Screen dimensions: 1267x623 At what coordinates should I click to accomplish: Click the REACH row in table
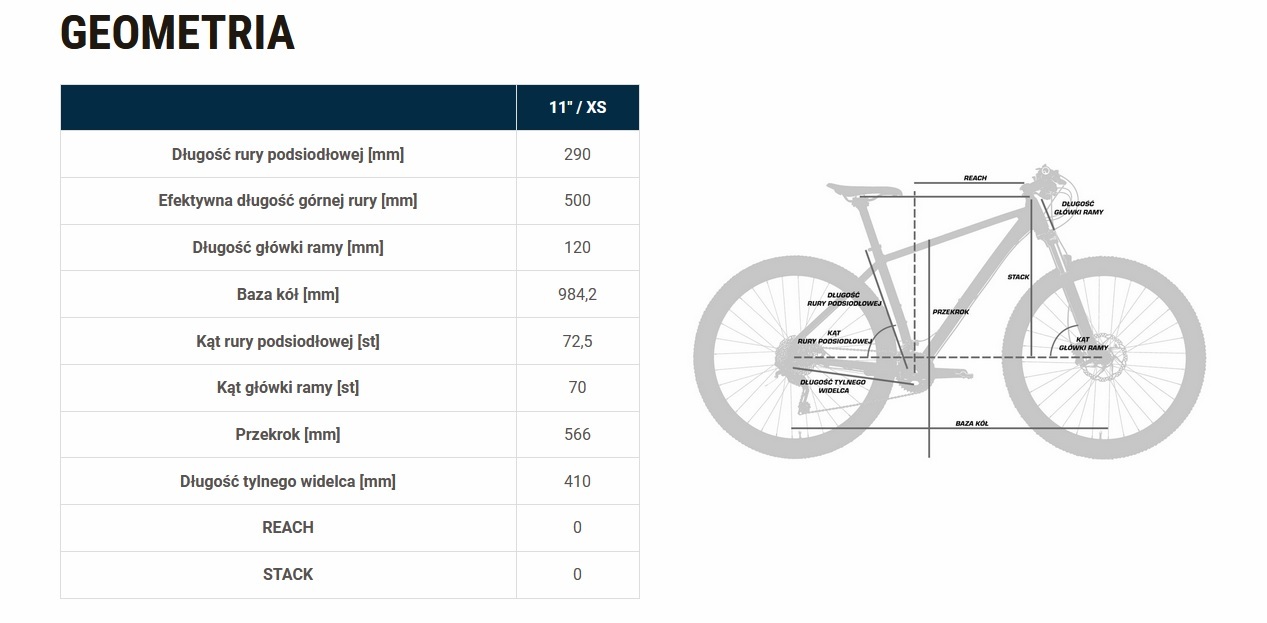tap(288, 527)
